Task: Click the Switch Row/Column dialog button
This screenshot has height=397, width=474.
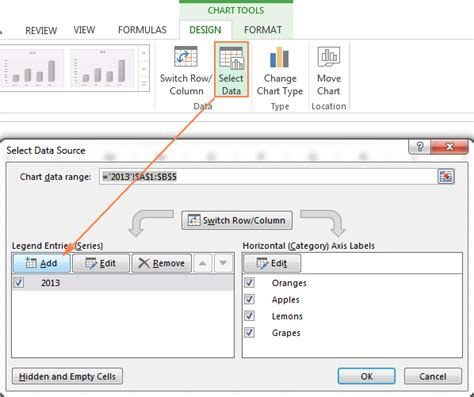Action: [x=237, y=220]
